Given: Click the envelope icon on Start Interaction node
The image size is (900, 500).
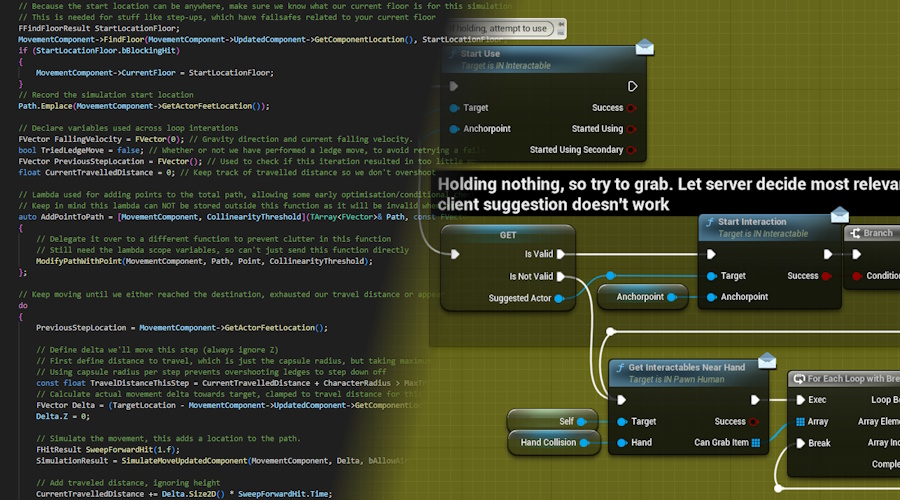Looking at the screenshot, I should click(x=840, y=215).
